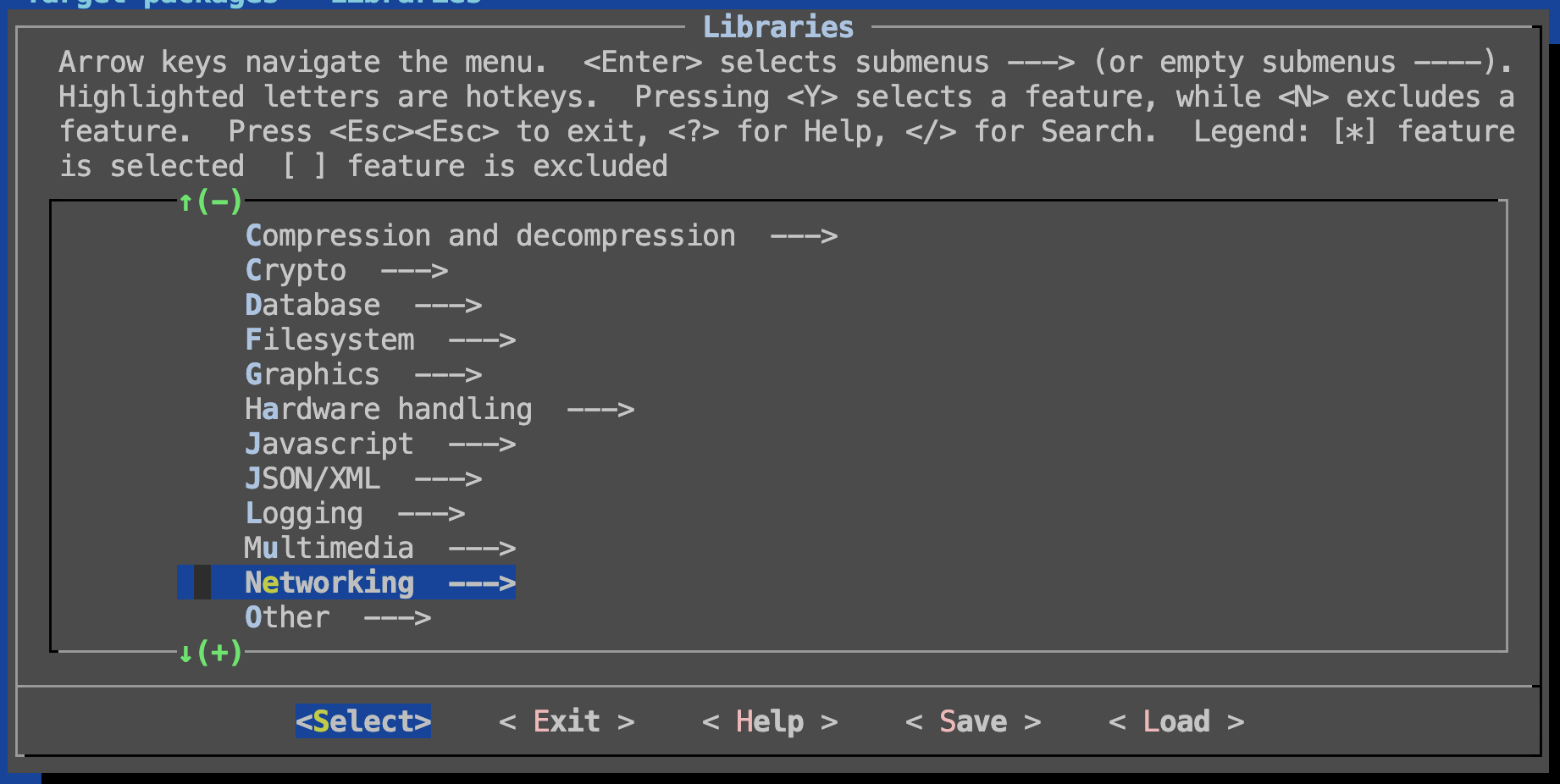This screenshot has height=784, width=1560.
Task: Click the Load button
Action: (x=1176, y=721)
